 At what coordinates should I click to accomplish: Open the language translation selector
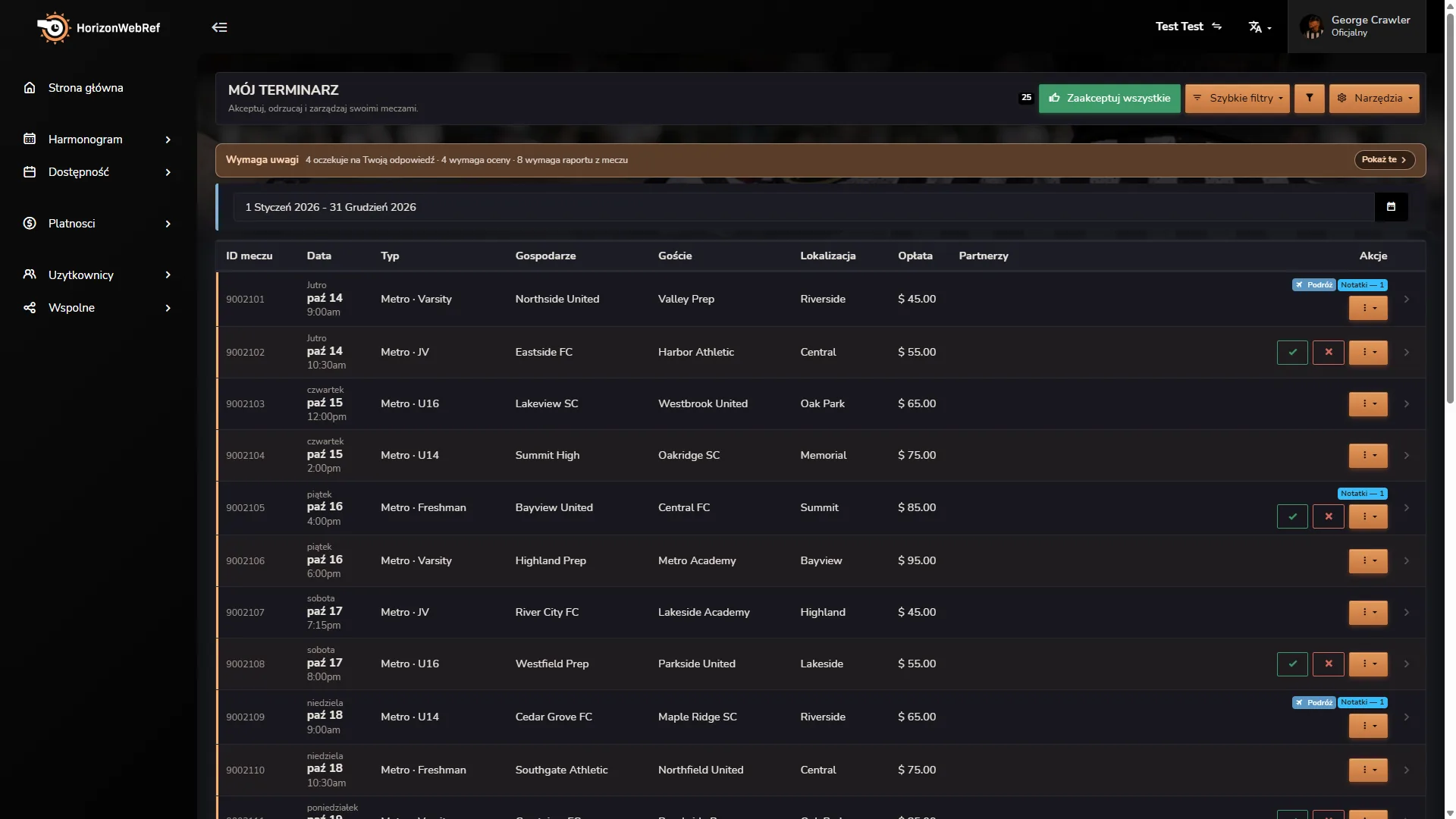coord(1260,27)
